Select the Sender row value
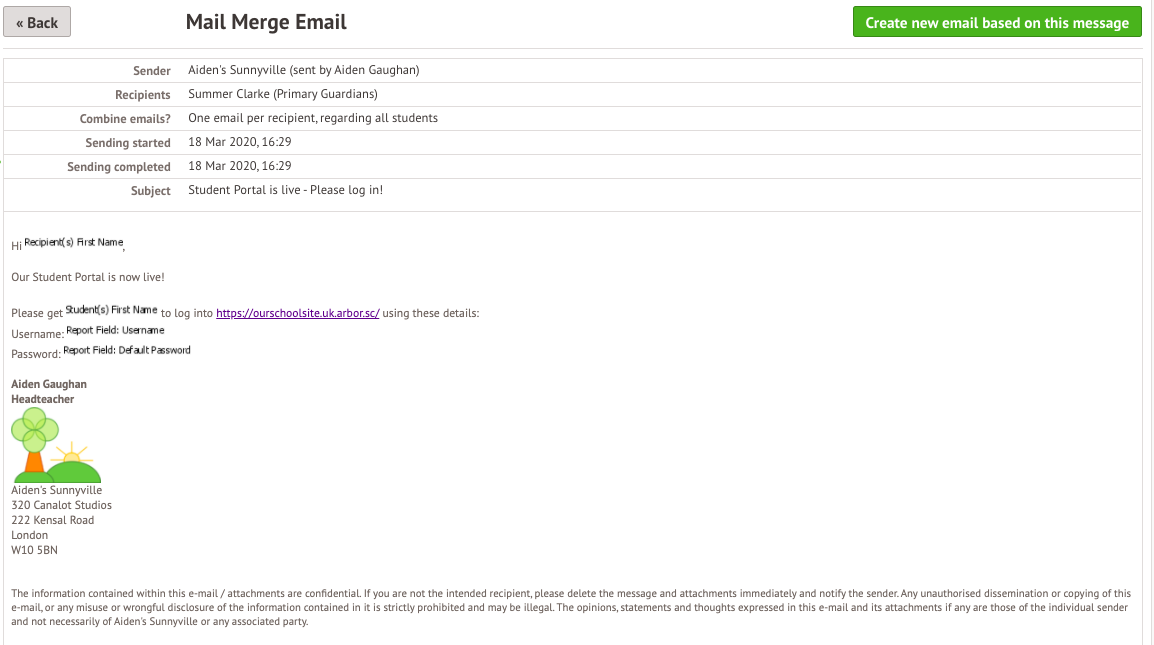The width and height of the screenshot is (1154, 645). tap(305, 70)
